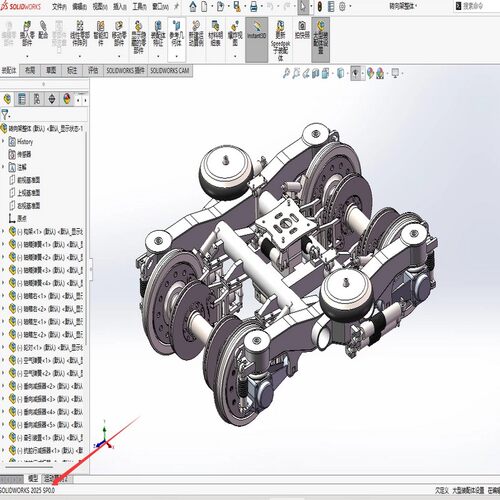Click the View Settings monitor icon
This screenshot has height=500, width=500.
(x=395, y=73)
